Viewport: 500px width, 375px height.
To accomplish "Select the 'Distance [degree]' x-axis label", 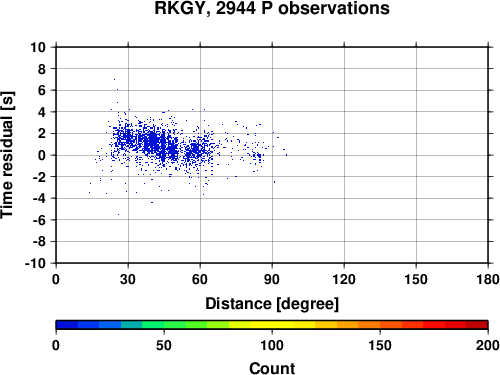I will coord(272,304).
